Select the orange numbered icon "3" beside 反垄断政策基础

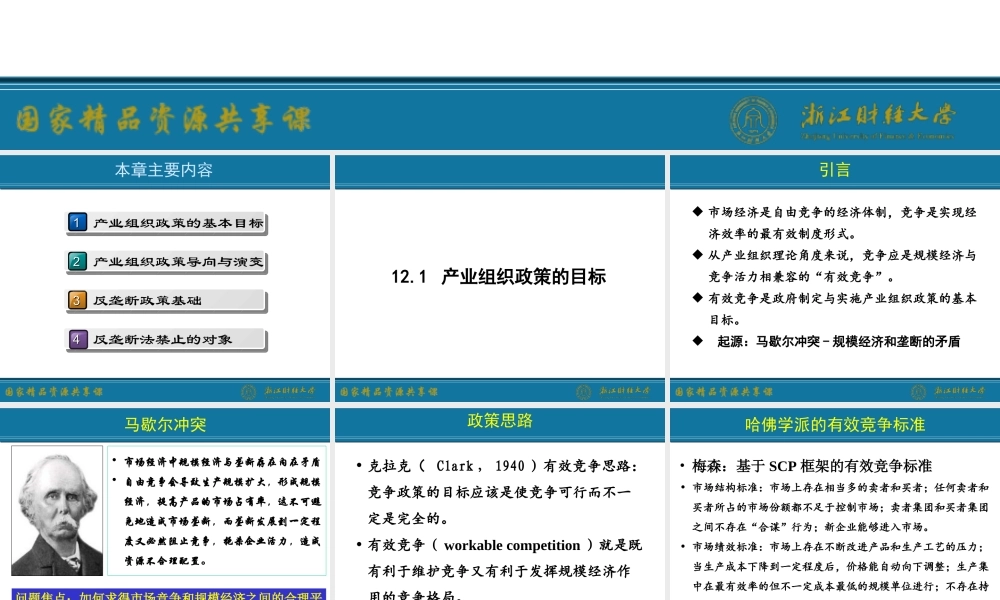pyautogui.click(x=77, y=300)
